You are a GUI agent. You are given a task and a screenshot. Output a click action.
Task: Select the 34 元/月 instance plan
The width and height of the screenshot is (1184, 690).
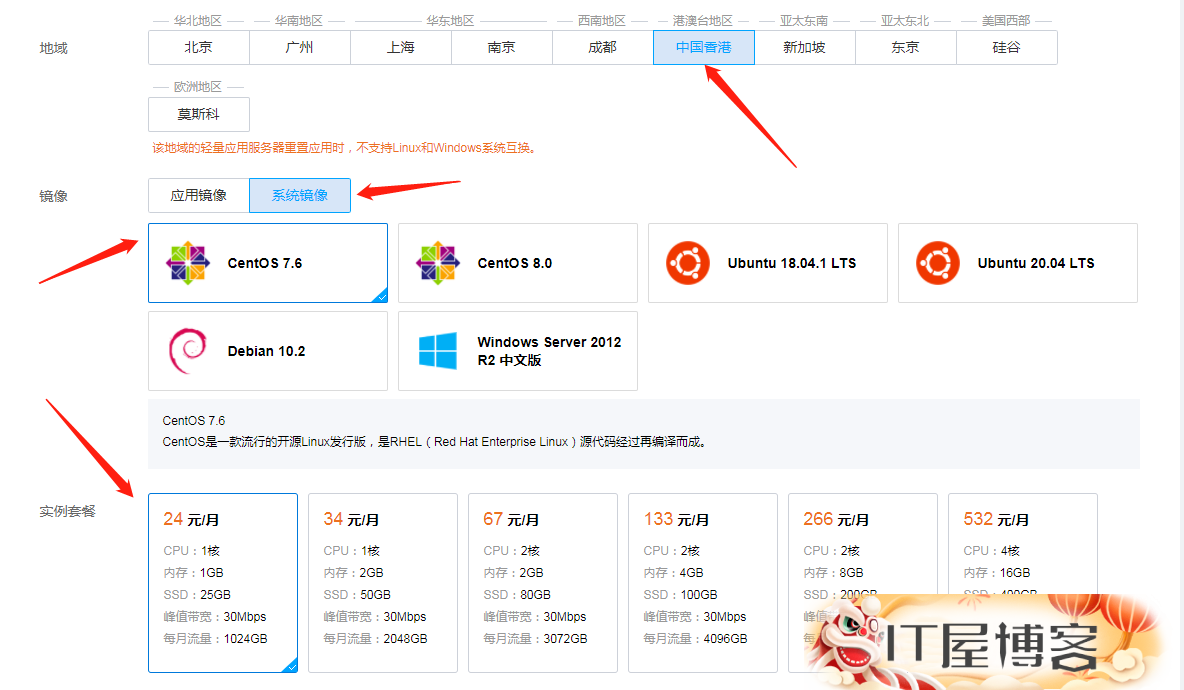pos(383,583)
